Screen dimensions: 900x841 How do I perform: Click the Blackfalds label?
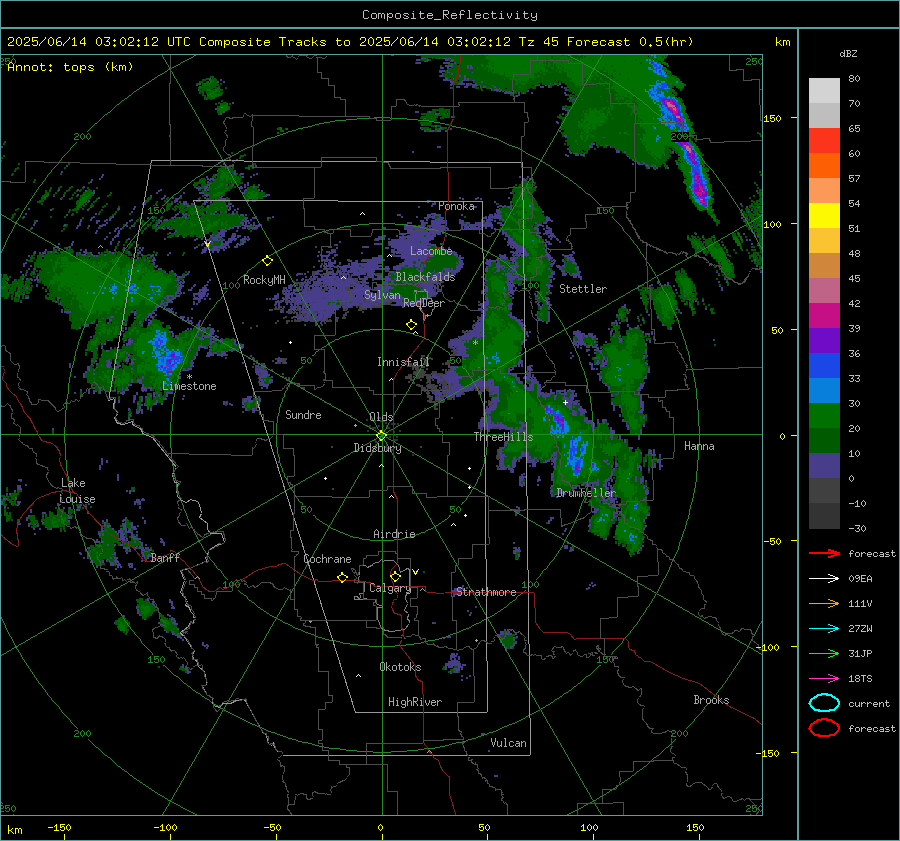click(x=425, y=277)
